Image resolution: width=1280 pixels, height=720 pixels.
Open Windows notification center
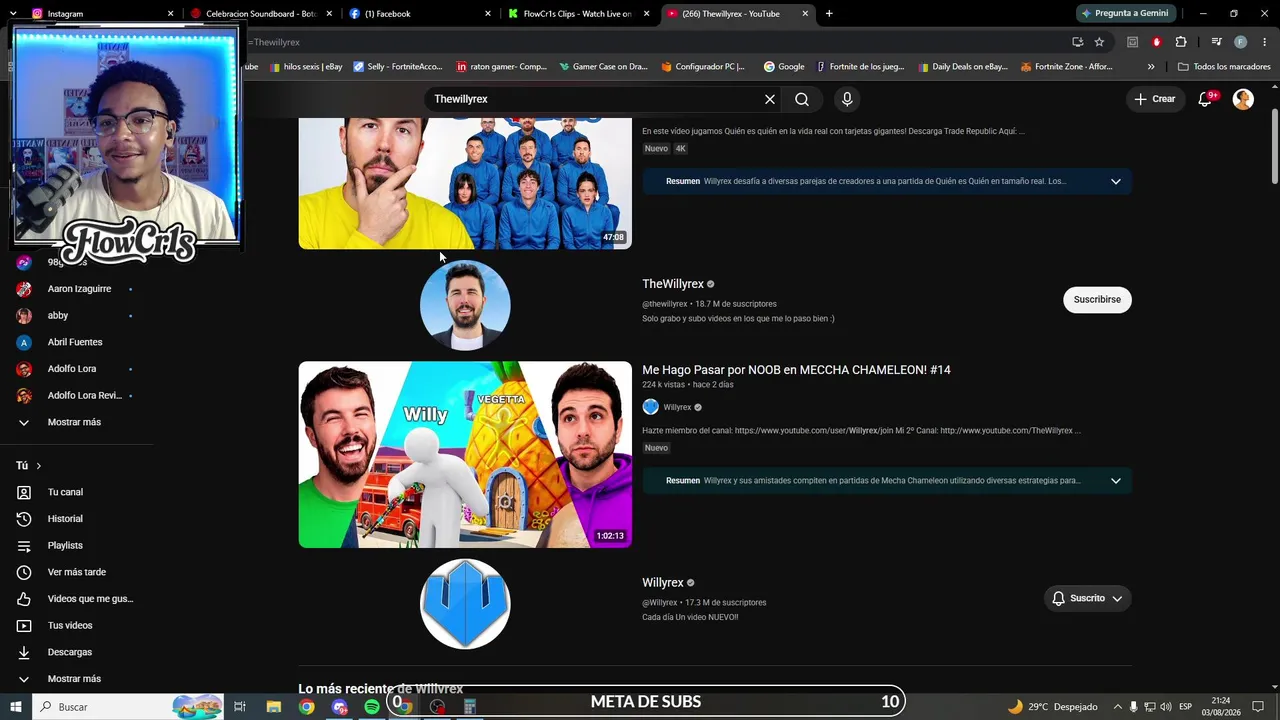(x=1258, y=707)
